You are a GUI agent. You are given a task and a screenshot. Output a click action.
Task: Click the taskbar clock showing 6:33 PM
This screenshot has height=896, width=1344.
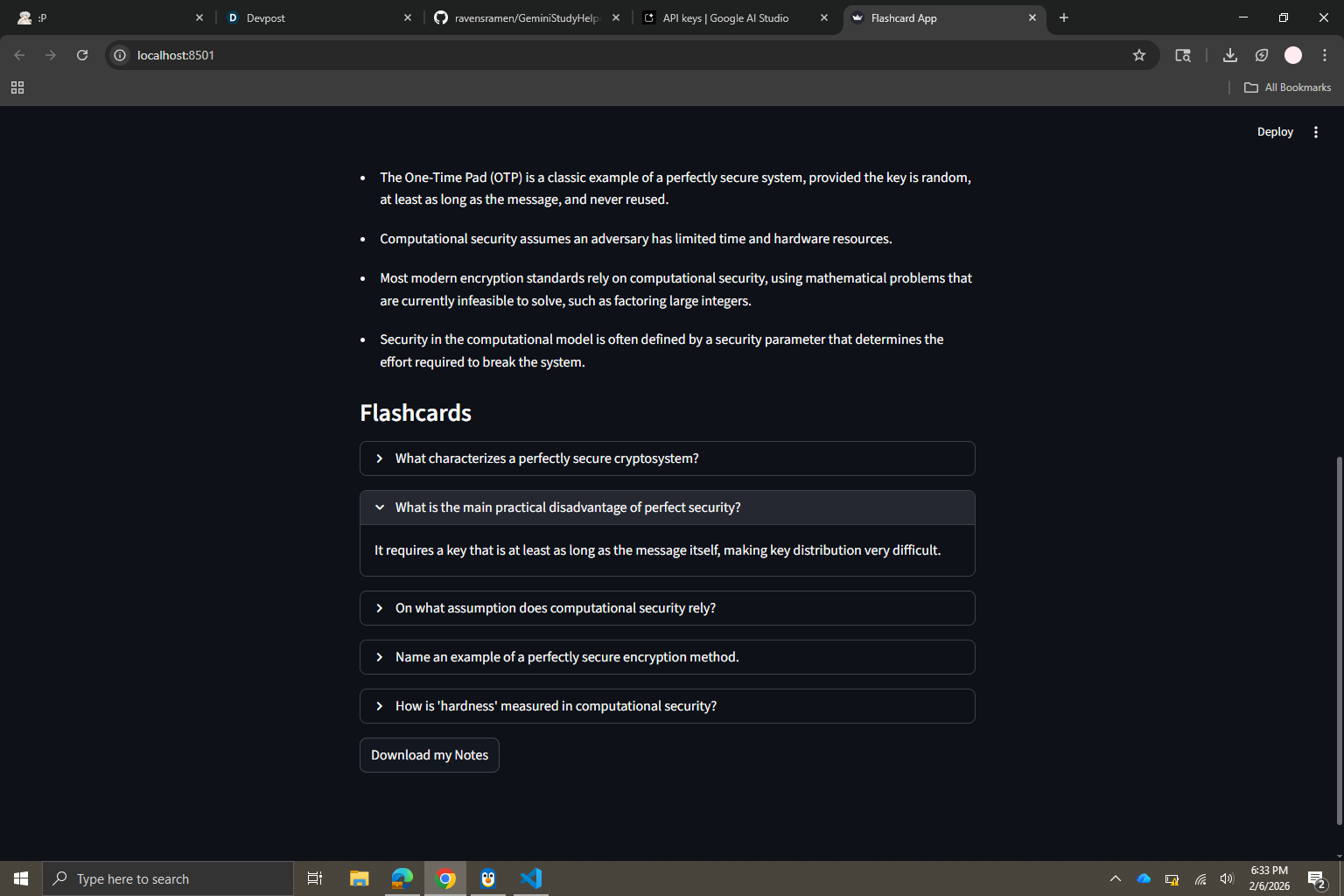click(1270, 878)
